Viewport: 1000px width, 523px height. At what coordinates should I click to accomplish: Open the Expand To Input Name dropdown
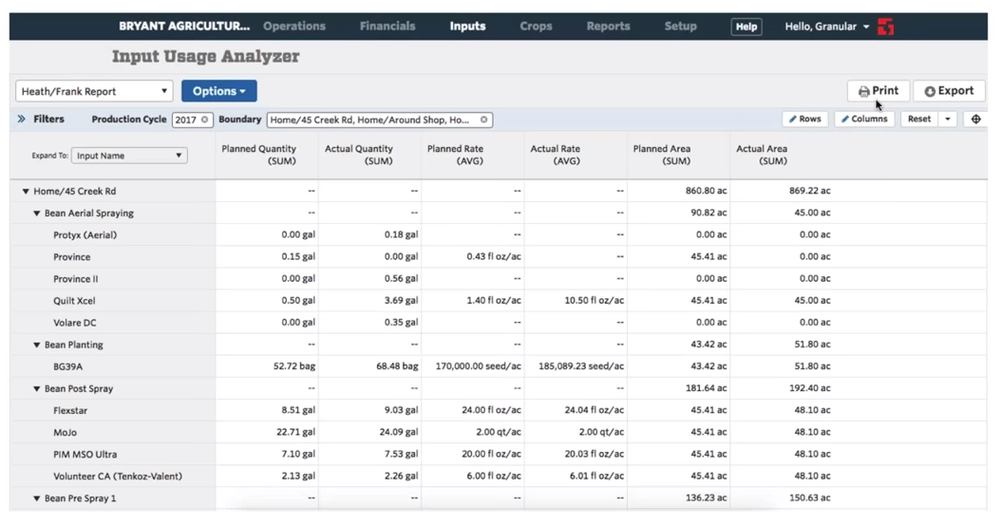click(129, 156)
